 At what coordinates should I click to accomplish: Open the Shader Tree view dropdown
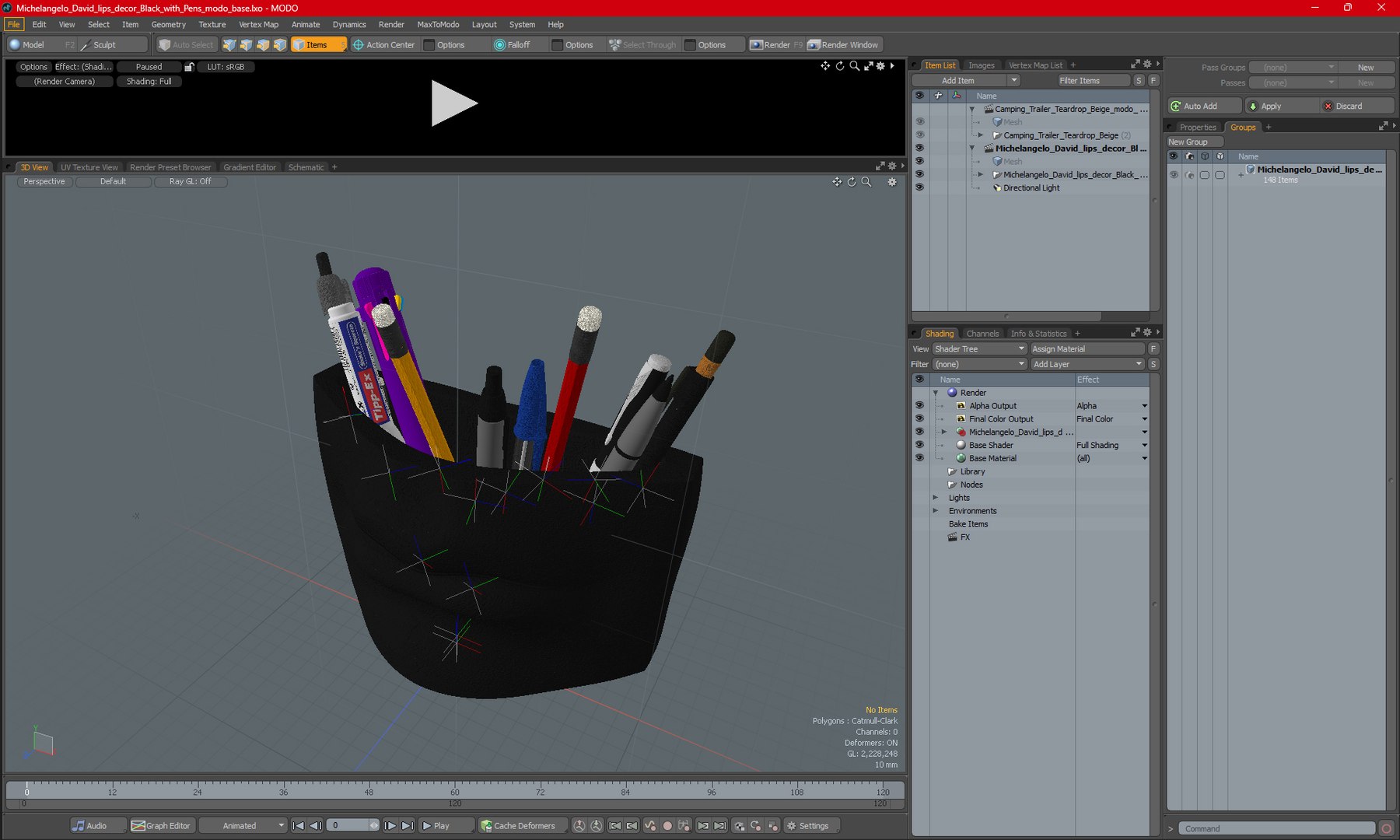979,348
